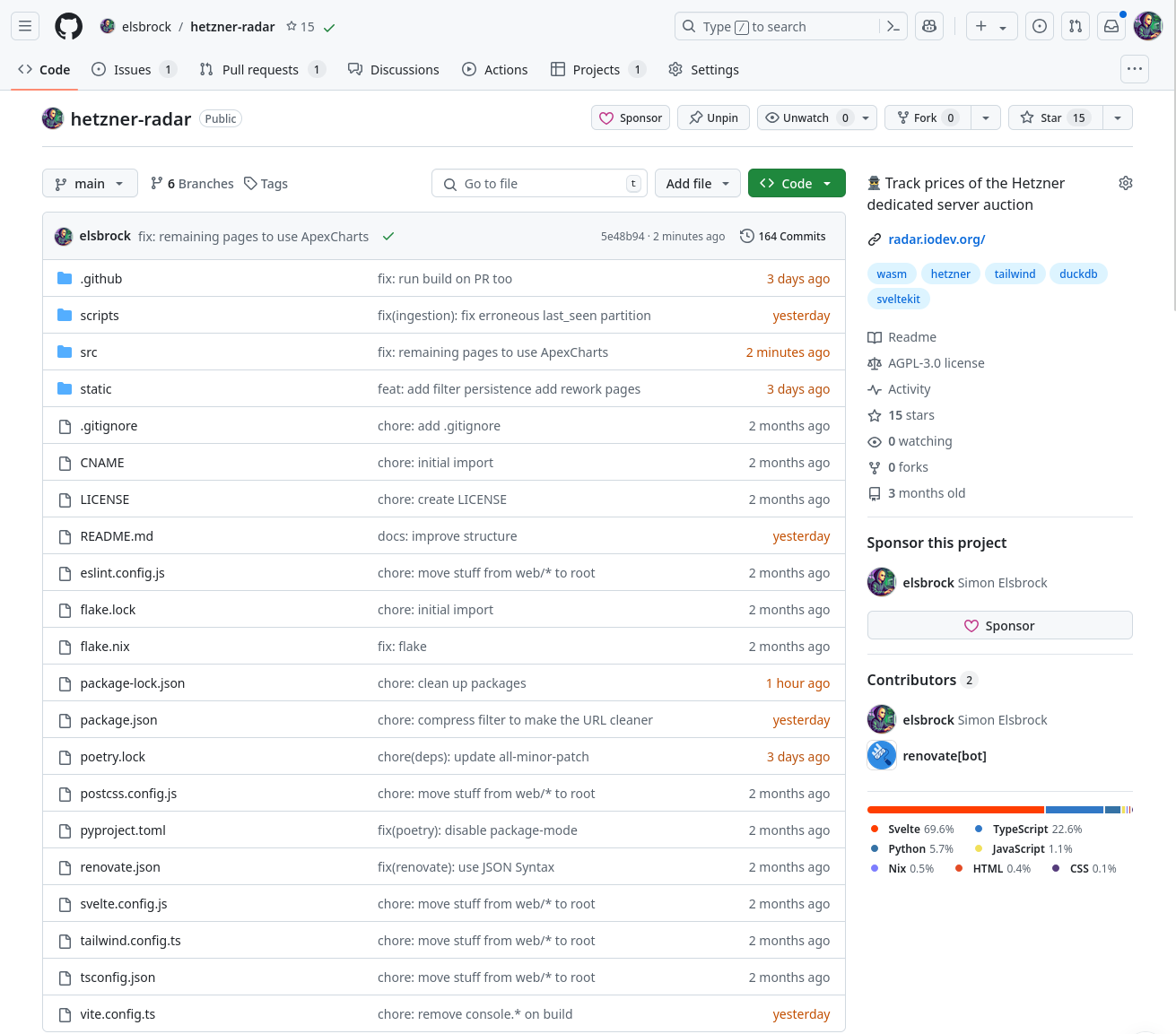This screenshot has height=1034, width=1176.
Task: Expand the create new plus dropdown
Action: coord(991,26)
